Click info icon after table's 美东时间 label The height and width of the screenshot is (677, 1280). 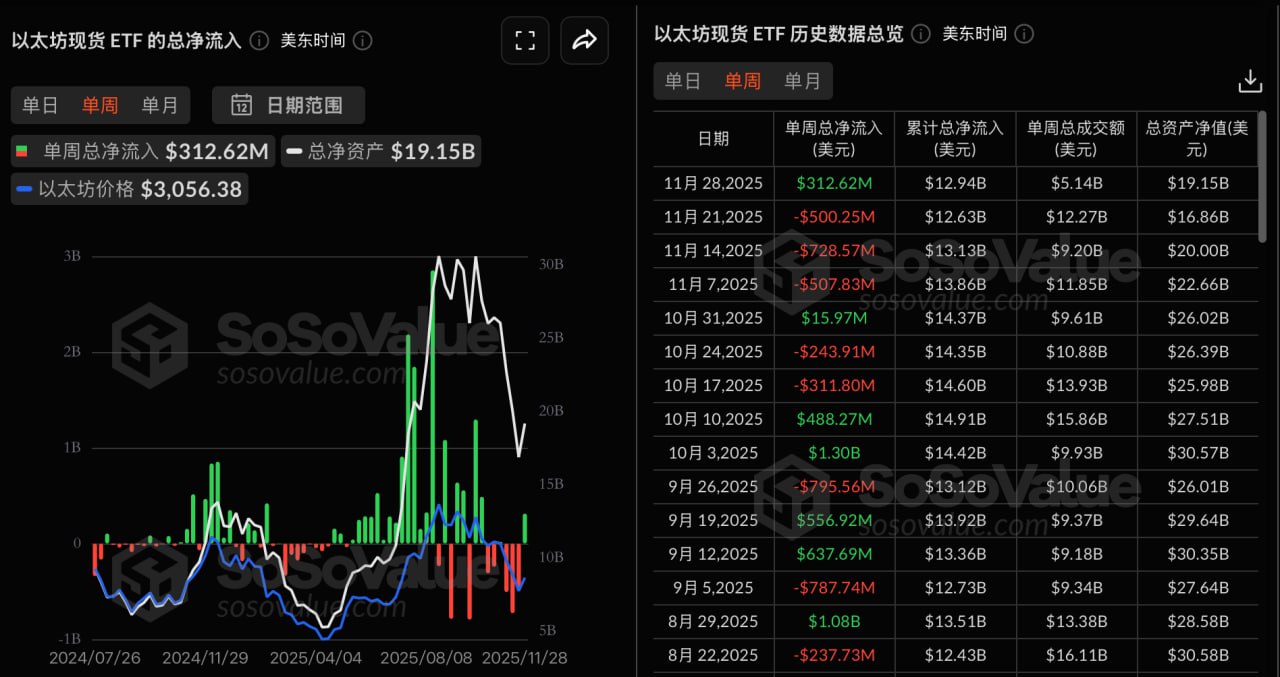click(x=1025, y=34)
